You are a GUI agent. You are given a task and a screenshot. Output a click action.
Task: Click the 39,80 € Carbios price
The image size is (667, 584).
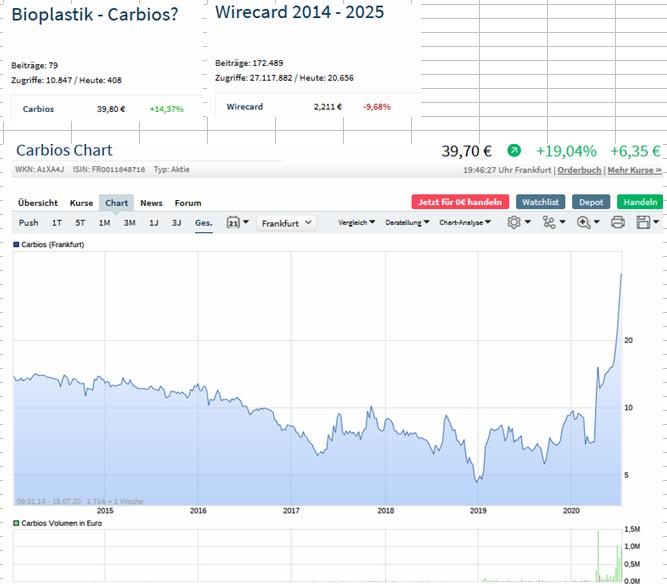pyautogui.click(x=111, y=109)
